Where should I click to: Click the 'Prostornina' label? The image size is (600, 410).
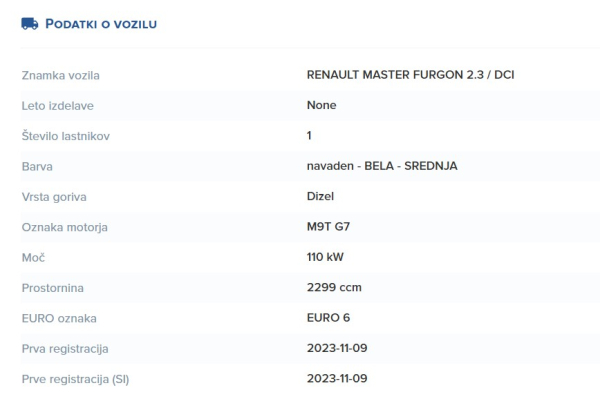coord(52,288)
